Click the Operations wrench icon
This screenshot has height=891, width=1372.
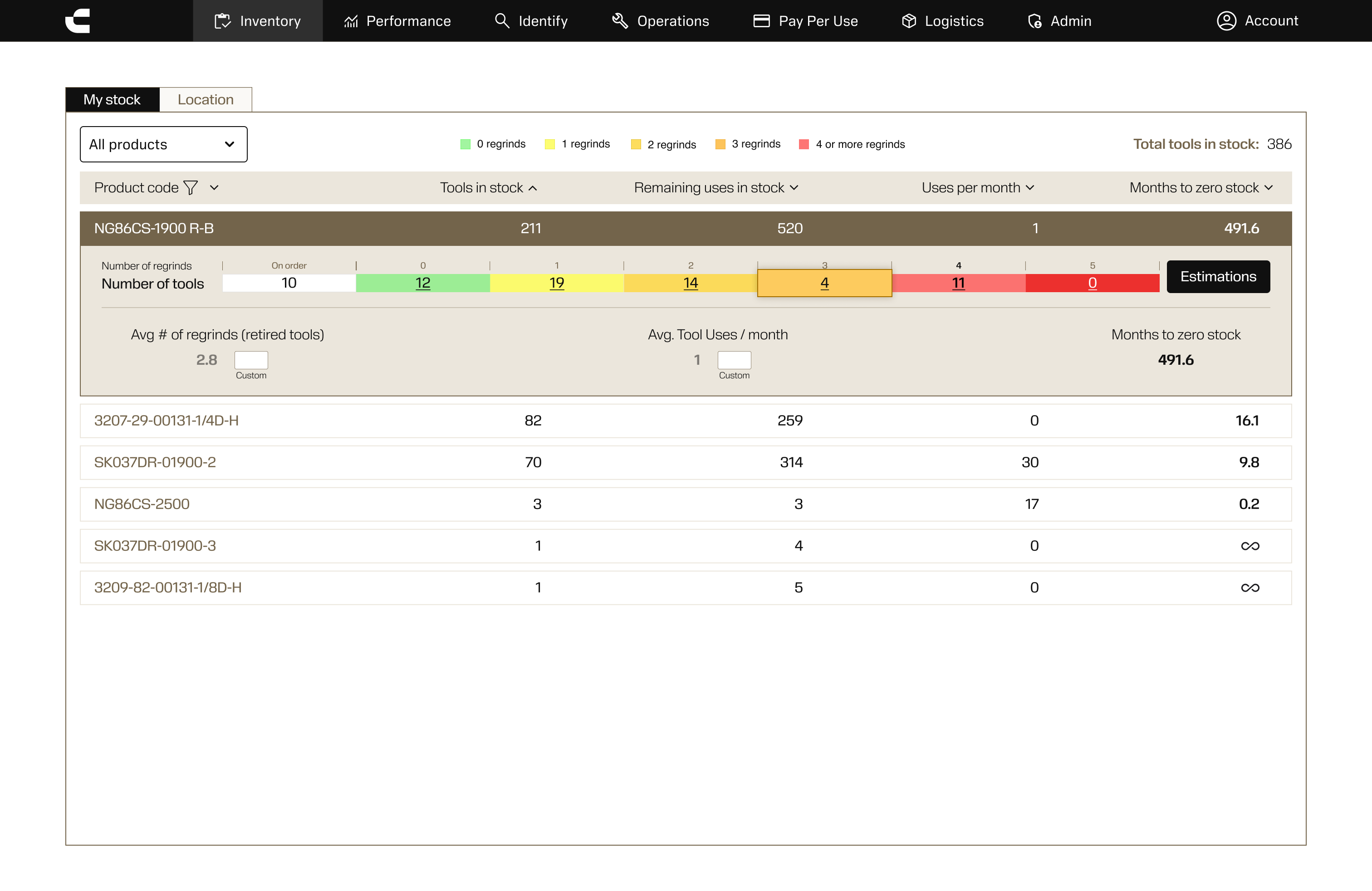620,21
